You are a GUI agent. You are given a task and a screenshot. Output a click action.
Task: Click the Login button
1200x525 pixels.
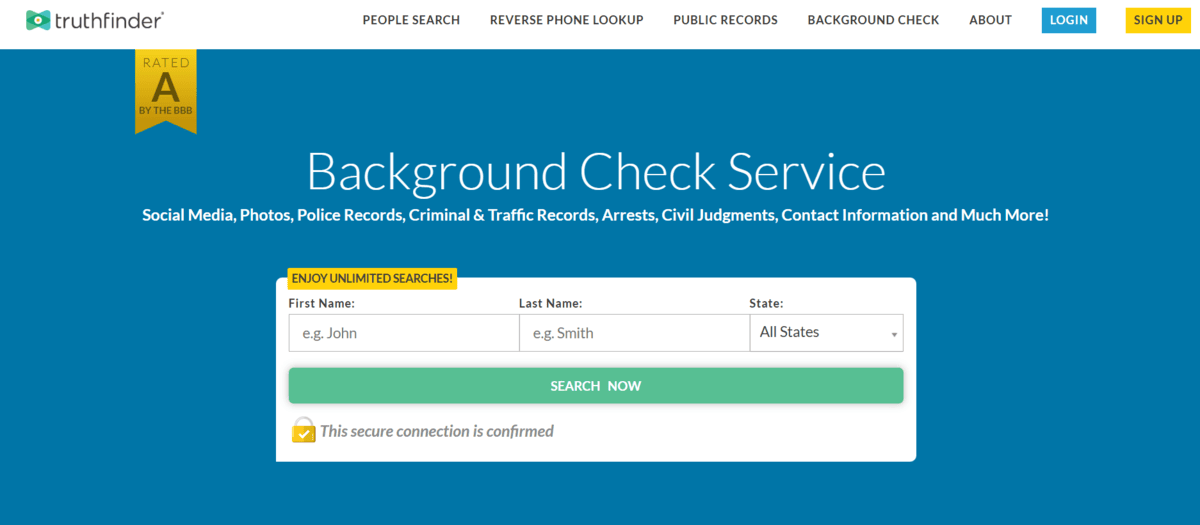[x=1069, y=20]
